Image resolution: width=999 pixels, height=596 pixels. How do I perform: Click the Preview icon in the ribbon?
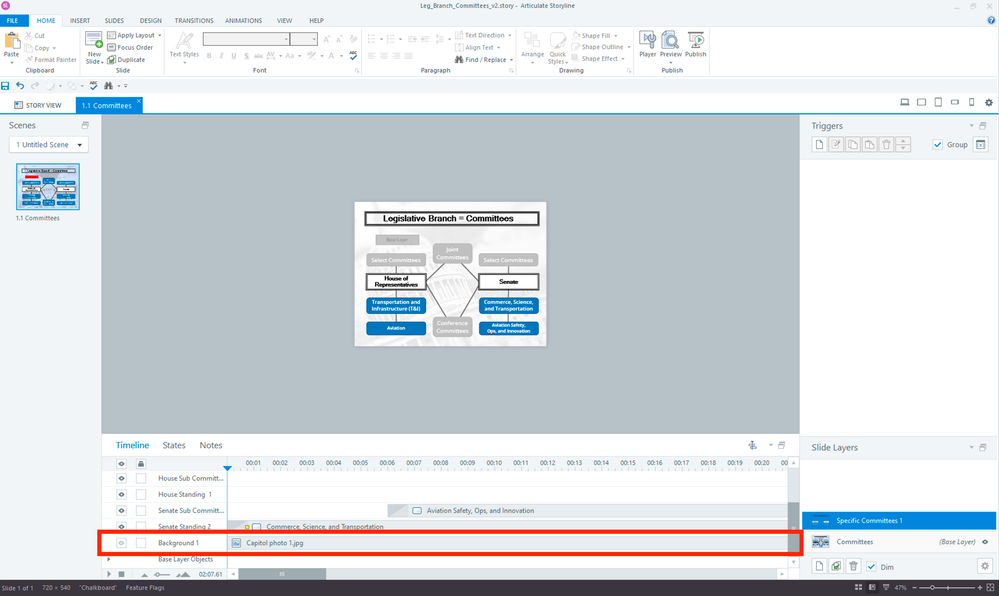click(x=670, y=42)
